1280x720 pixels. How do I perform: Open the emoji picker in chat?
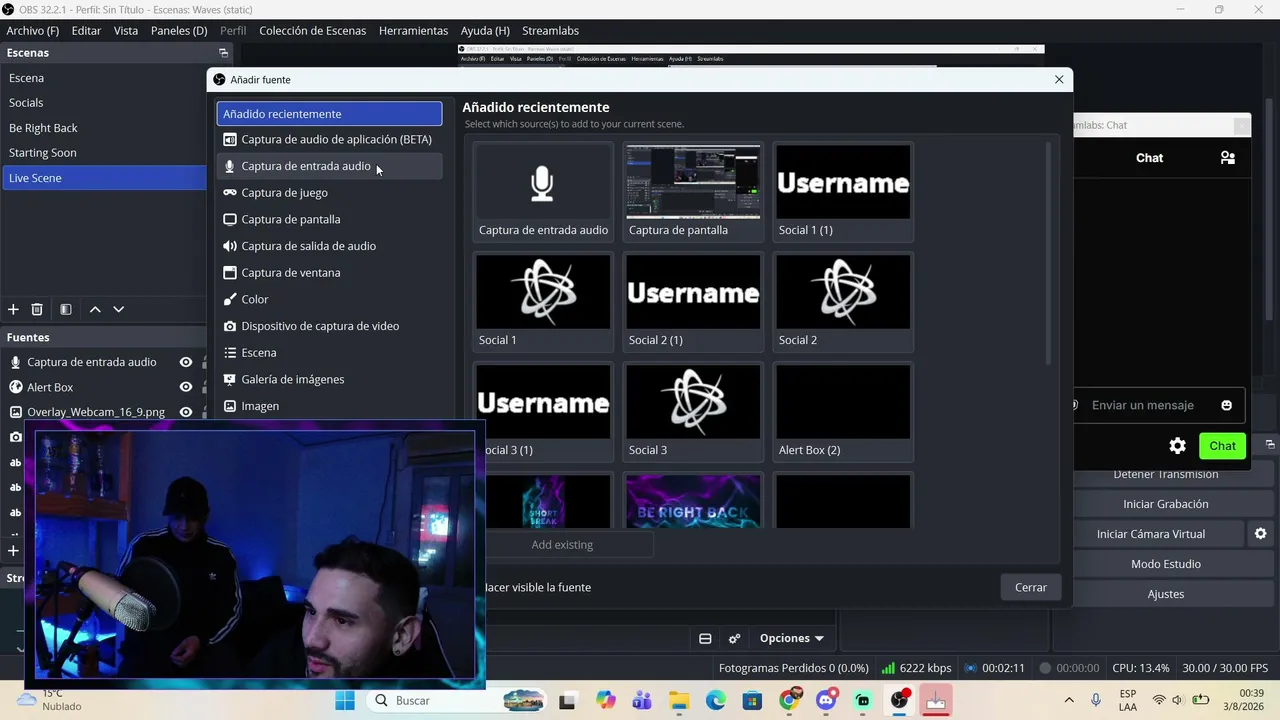pos(1227,405)
